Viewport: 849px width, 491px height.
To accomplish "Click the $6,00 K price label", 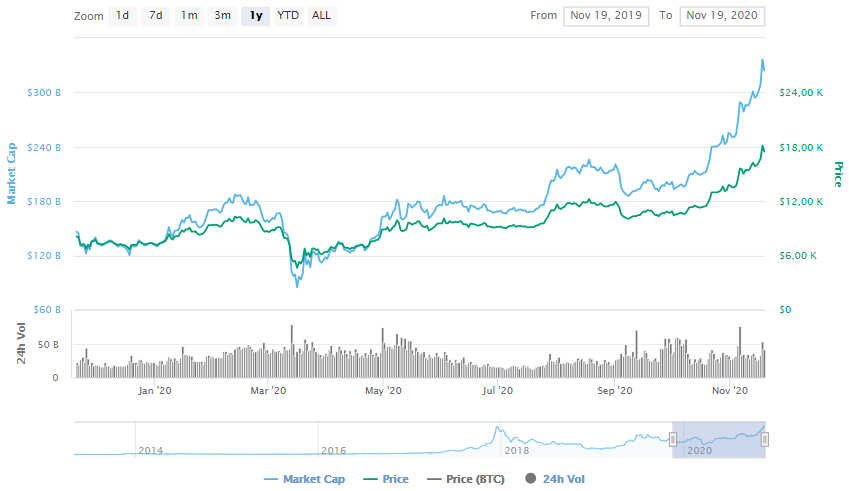I will pos(798,256).
